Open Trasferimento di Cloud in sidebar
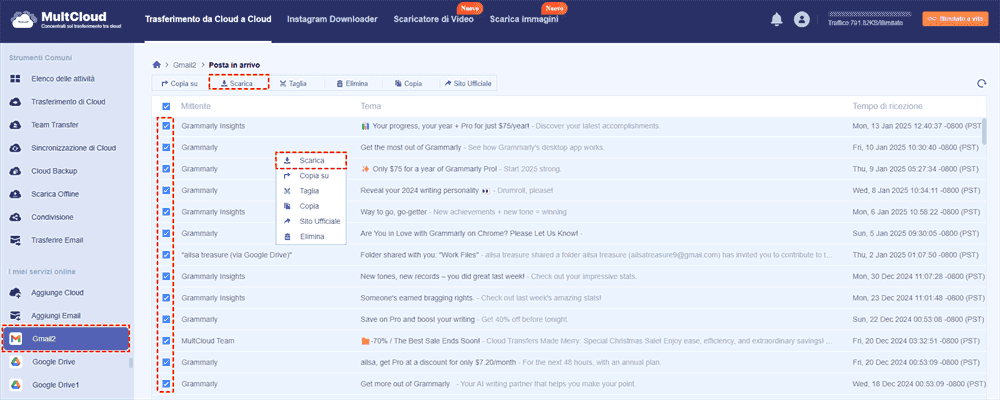 [x=68, y=101]
